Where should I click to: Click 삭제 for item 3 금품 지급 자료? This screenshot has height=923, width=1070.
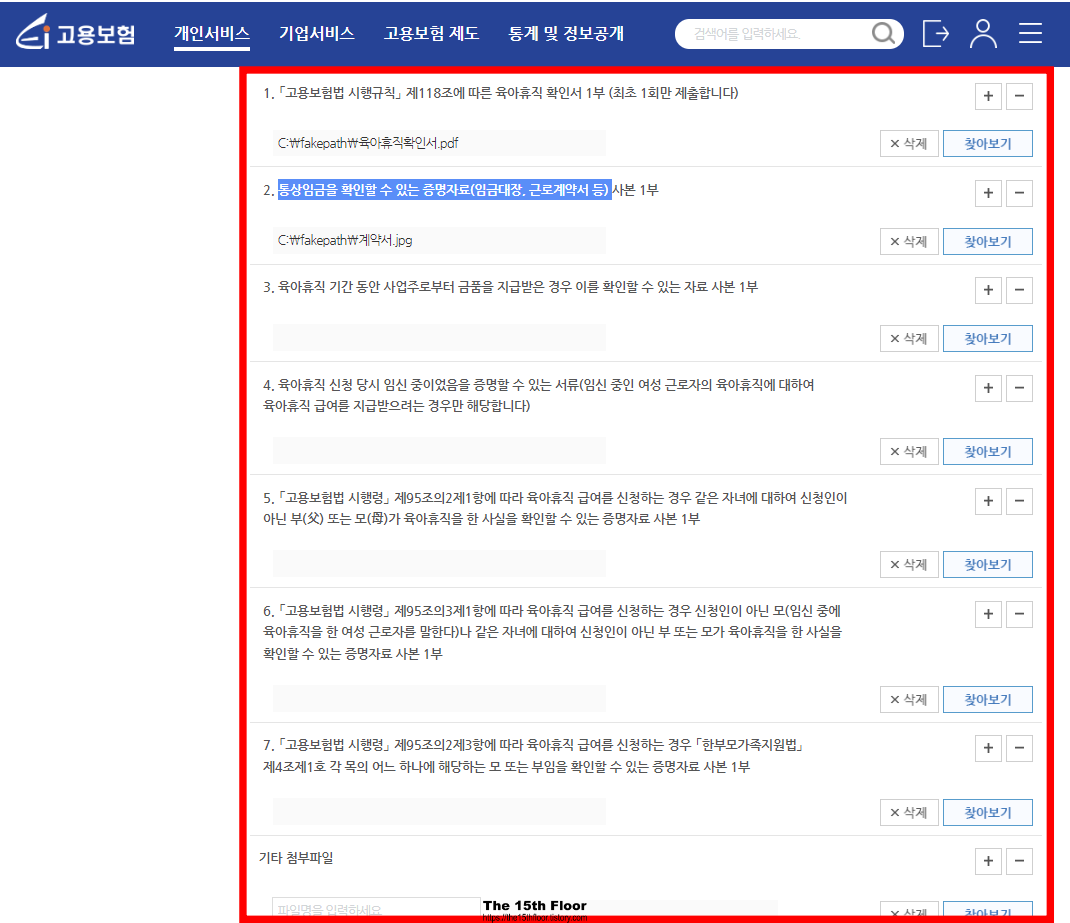tap(909, 338)
